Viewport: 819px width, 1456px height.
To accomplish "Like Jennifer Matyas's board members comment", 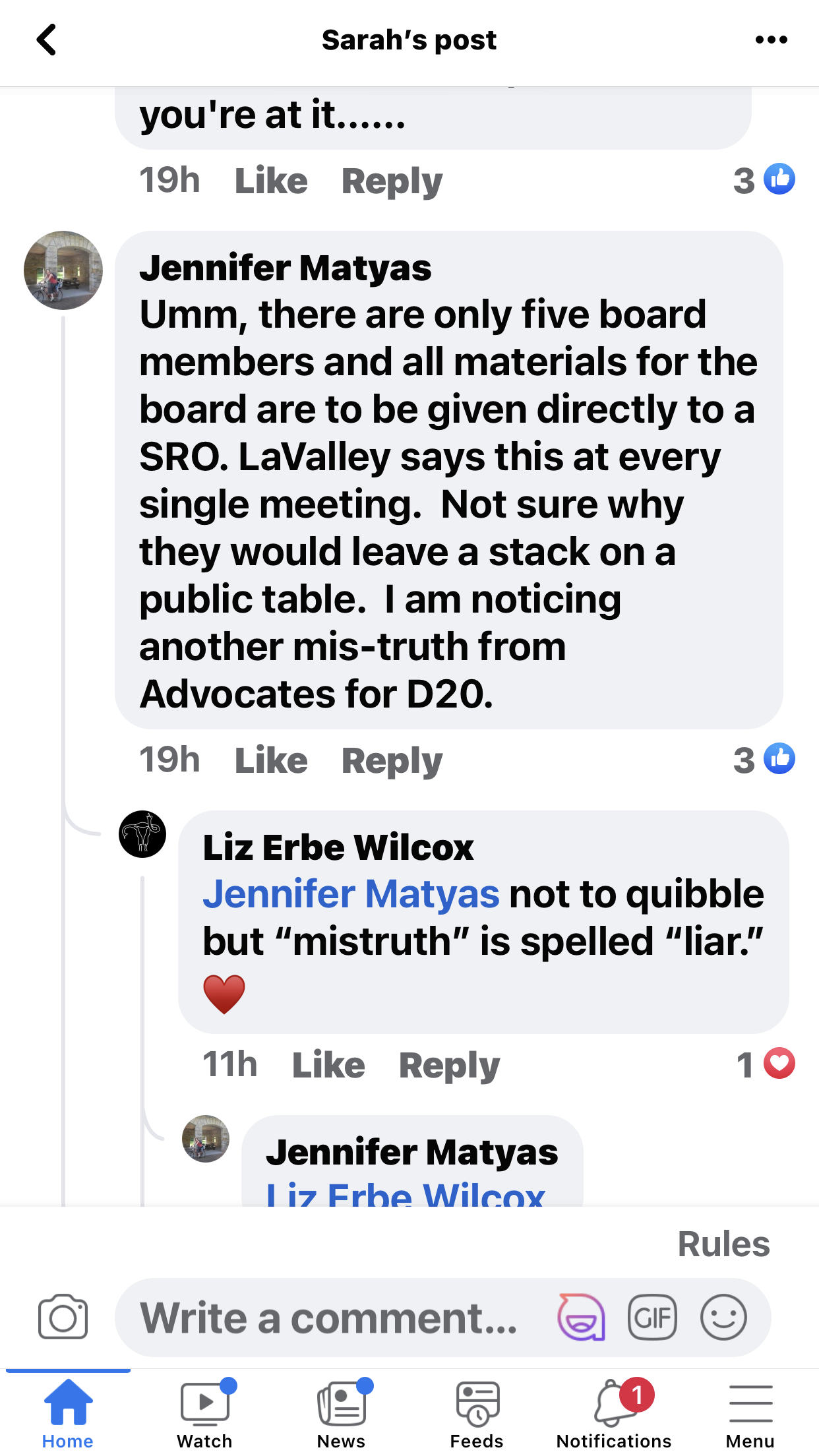I will [271, 760].
